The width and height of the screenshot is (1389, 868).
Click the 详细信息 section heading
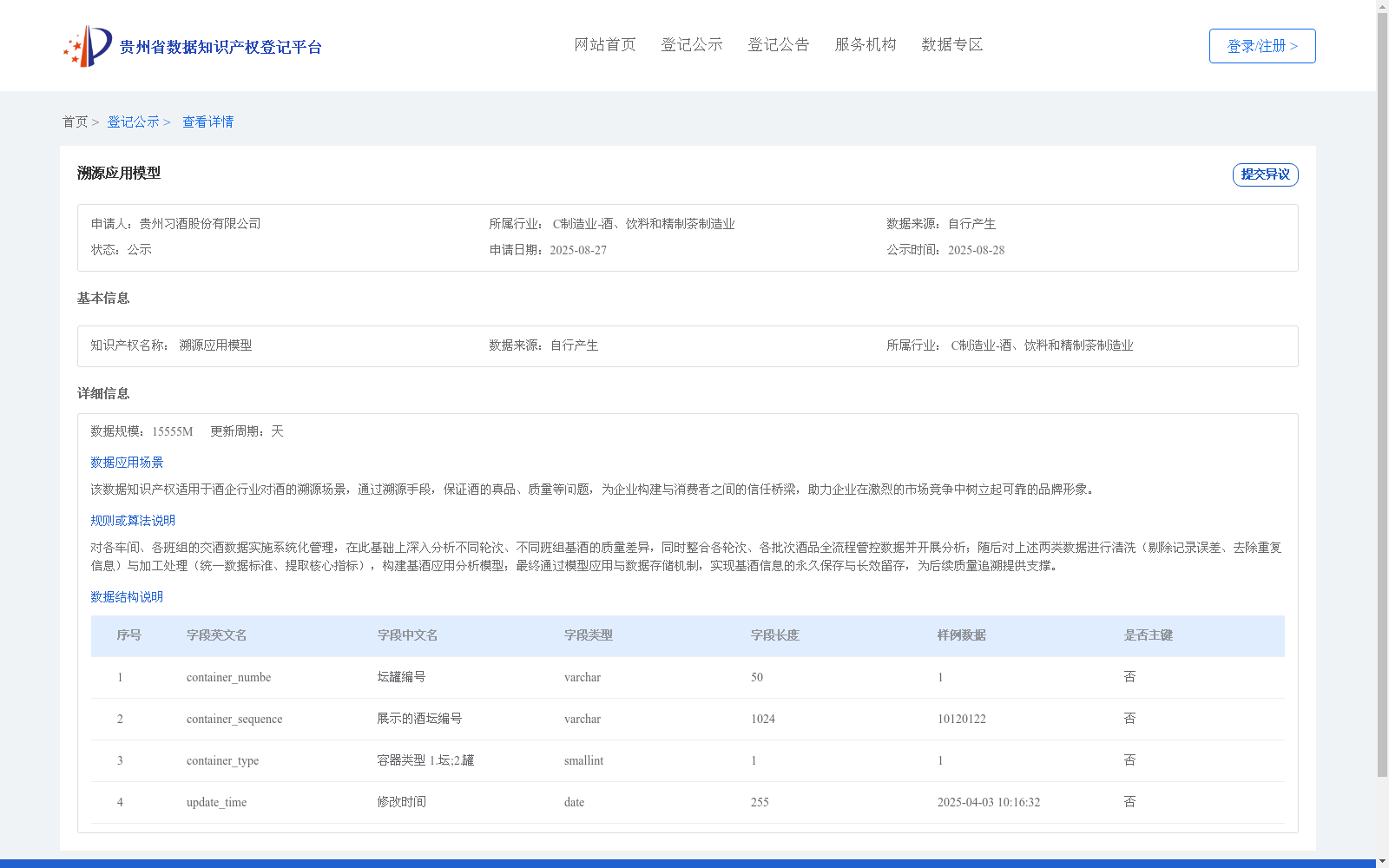click(x=103, y=394)
